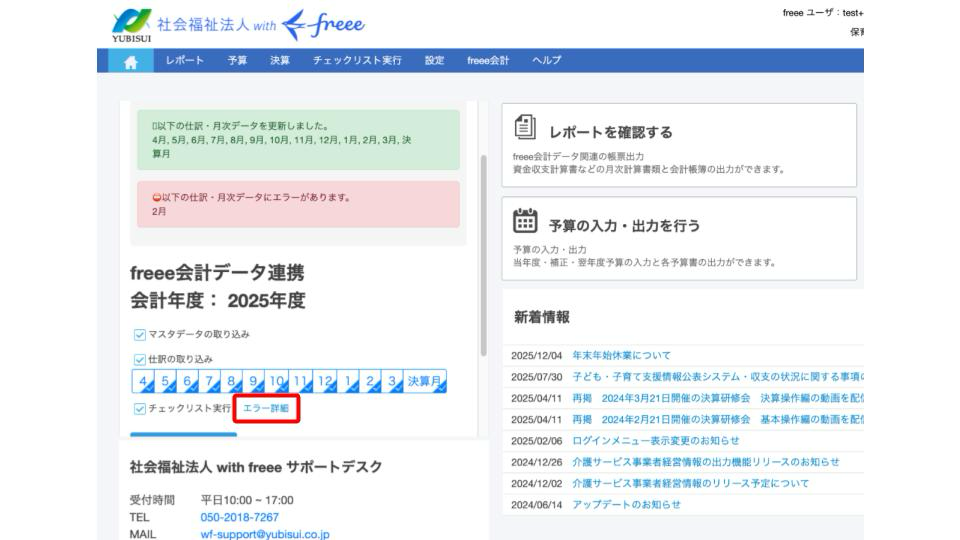This screenshot has width=960, height=540.
Task: Click the 平日10:00 ~ 17:00 reception hours text
Action: [x=247, y=500]
